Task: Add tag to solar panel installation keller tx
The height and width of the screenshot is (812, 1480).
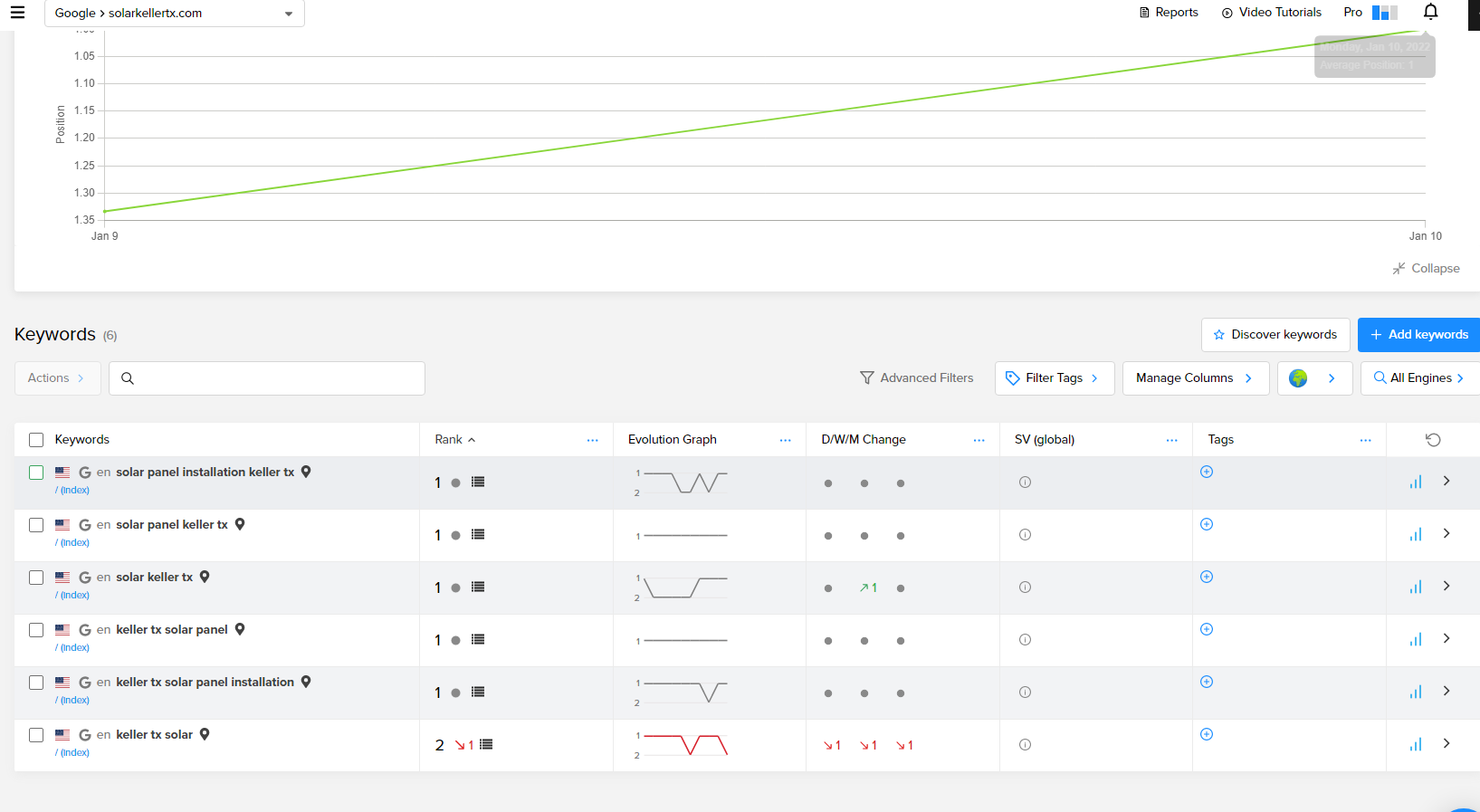Action: point(1207,472)
